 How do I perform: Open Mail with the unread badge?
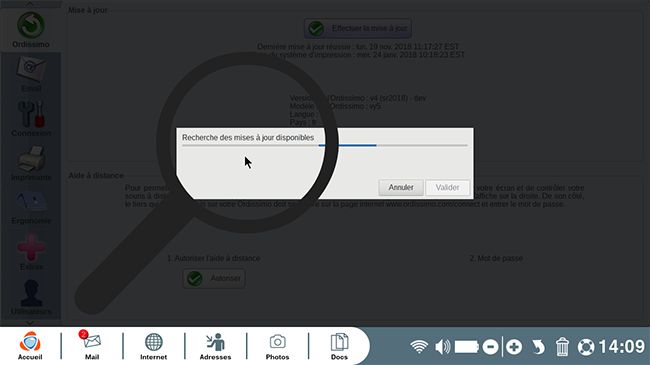pos(92,346)
